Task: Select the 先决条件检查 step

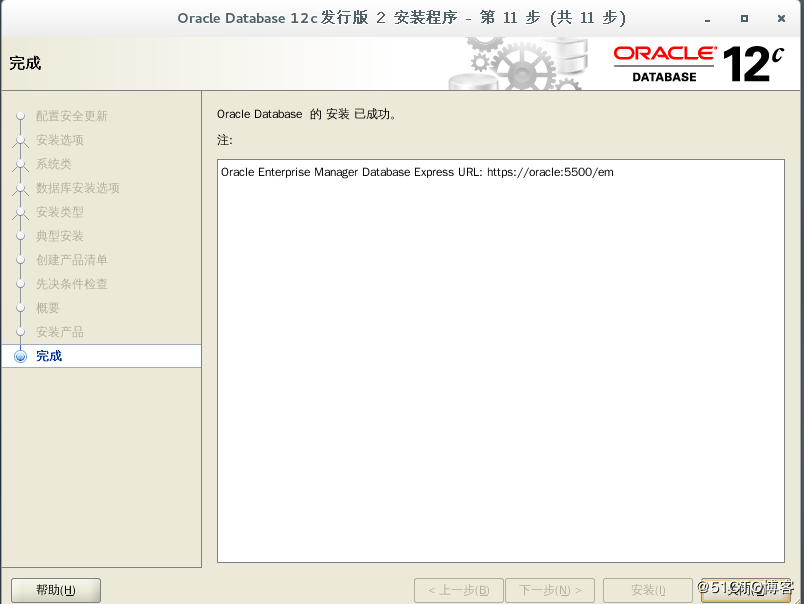Action: point(71,284)
